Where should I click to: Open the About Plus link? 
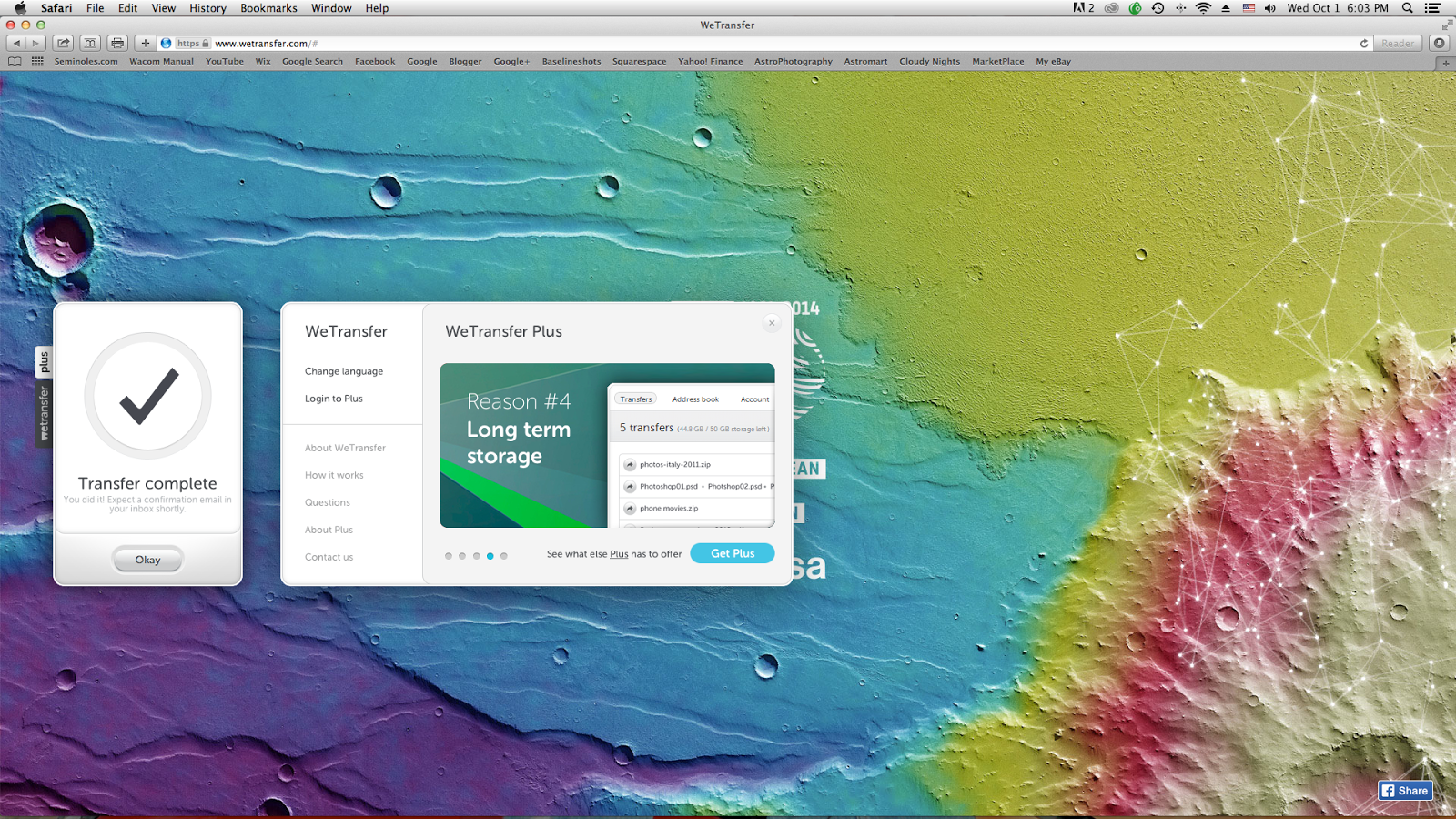pos(329,530)
